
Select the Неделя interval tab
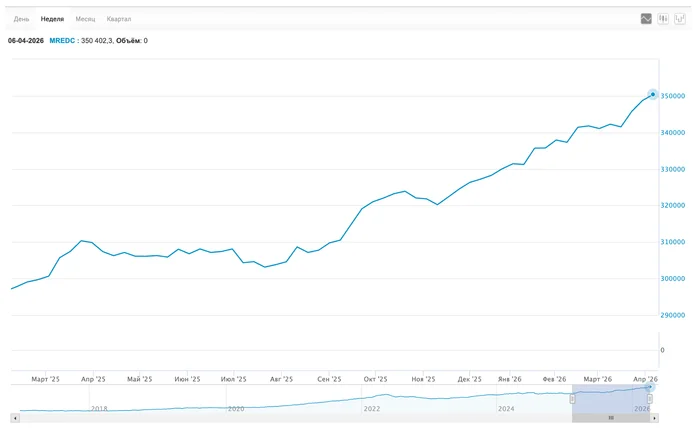[x=52, y=19]
